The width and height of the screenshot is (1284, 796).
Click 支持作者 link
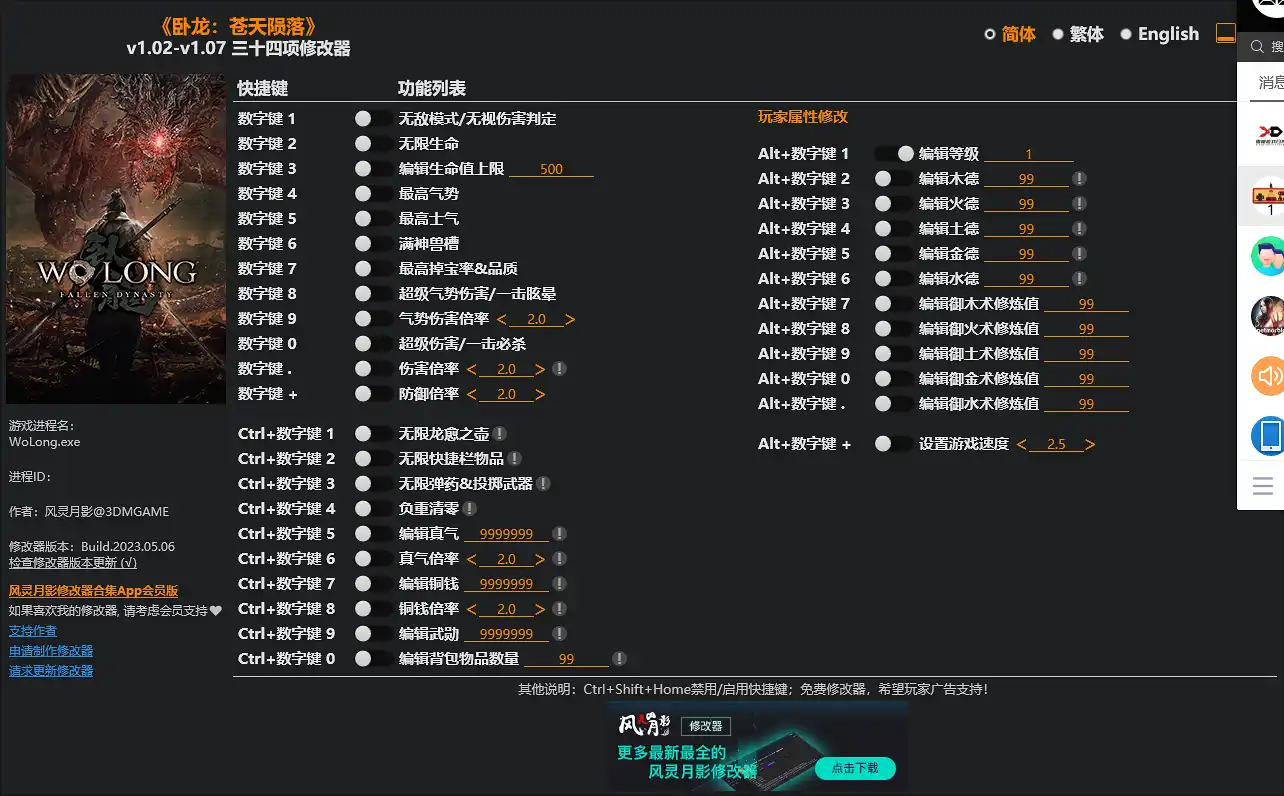point(33,631)
